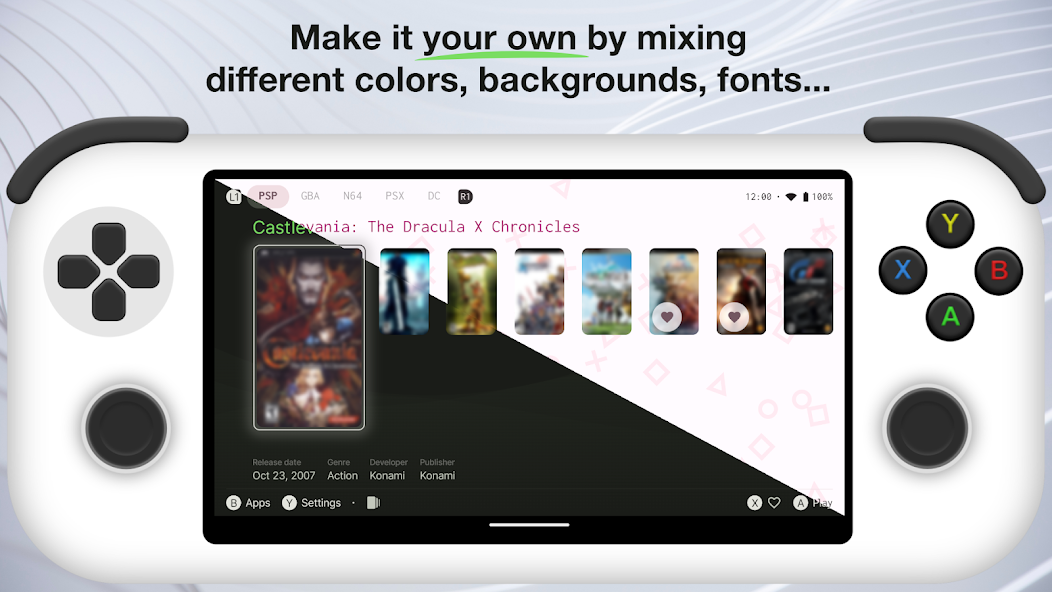This screenshot has width=1052, height=592.
Task: Click the A button icon next to Play
Action: [x=800, y=502]
